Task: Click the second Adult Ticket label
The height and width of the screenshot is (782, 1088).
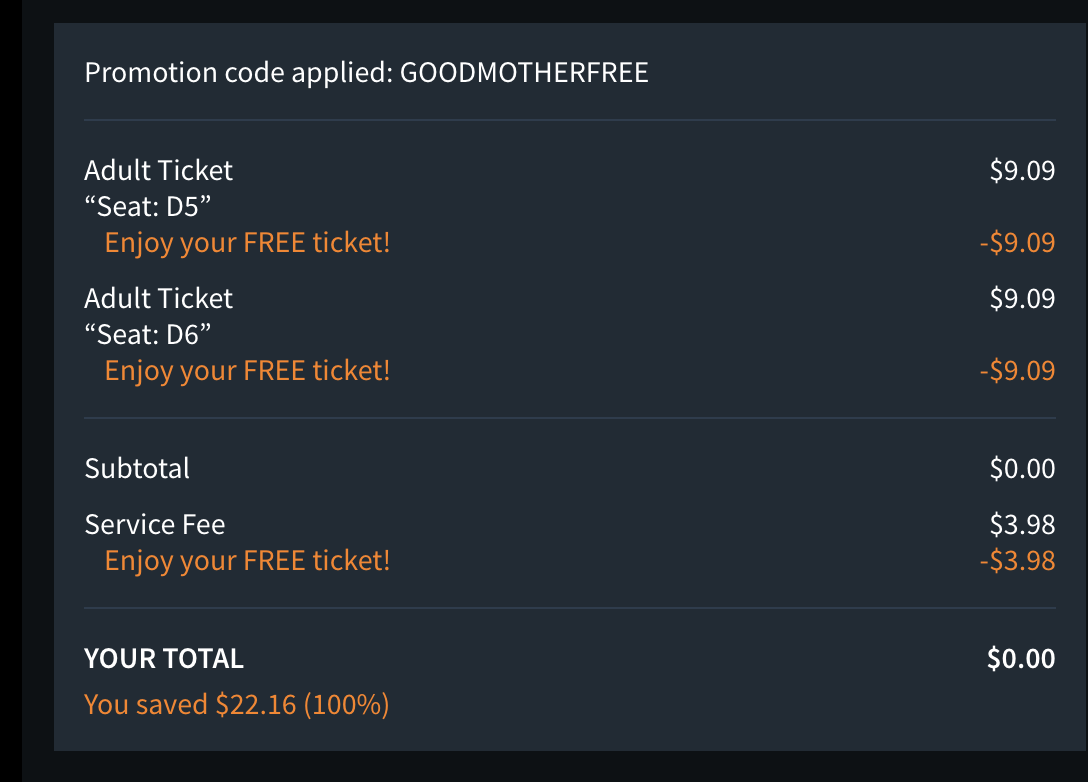Action: point(158,298)
